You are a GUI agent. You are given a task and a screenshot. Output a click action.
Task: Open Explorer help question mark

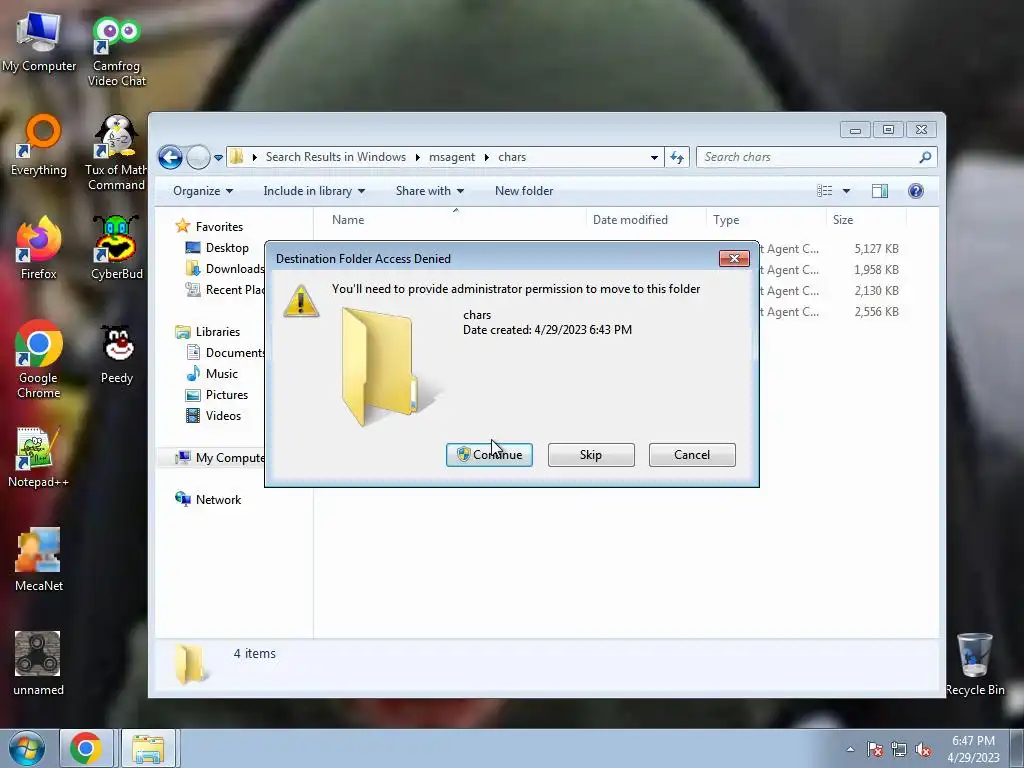tap(916, 191)
